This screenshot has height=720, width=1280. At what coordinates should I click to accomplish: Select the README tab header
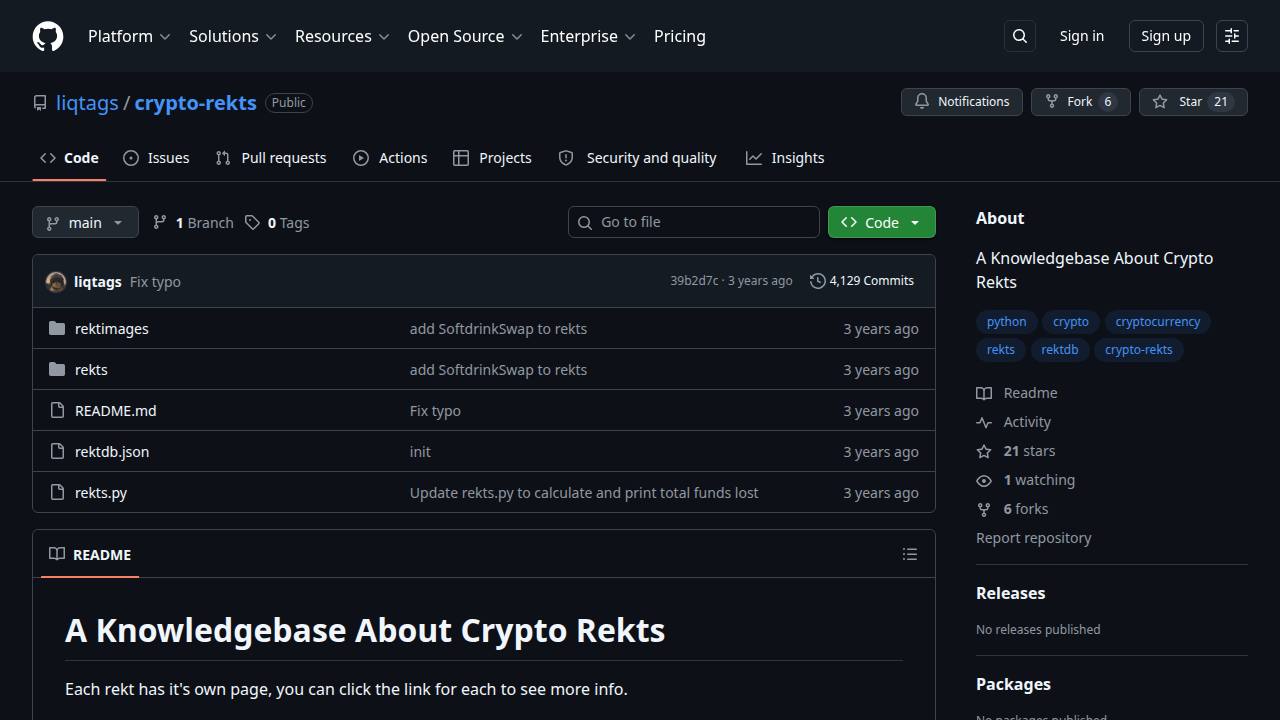[x=90, y=554]
